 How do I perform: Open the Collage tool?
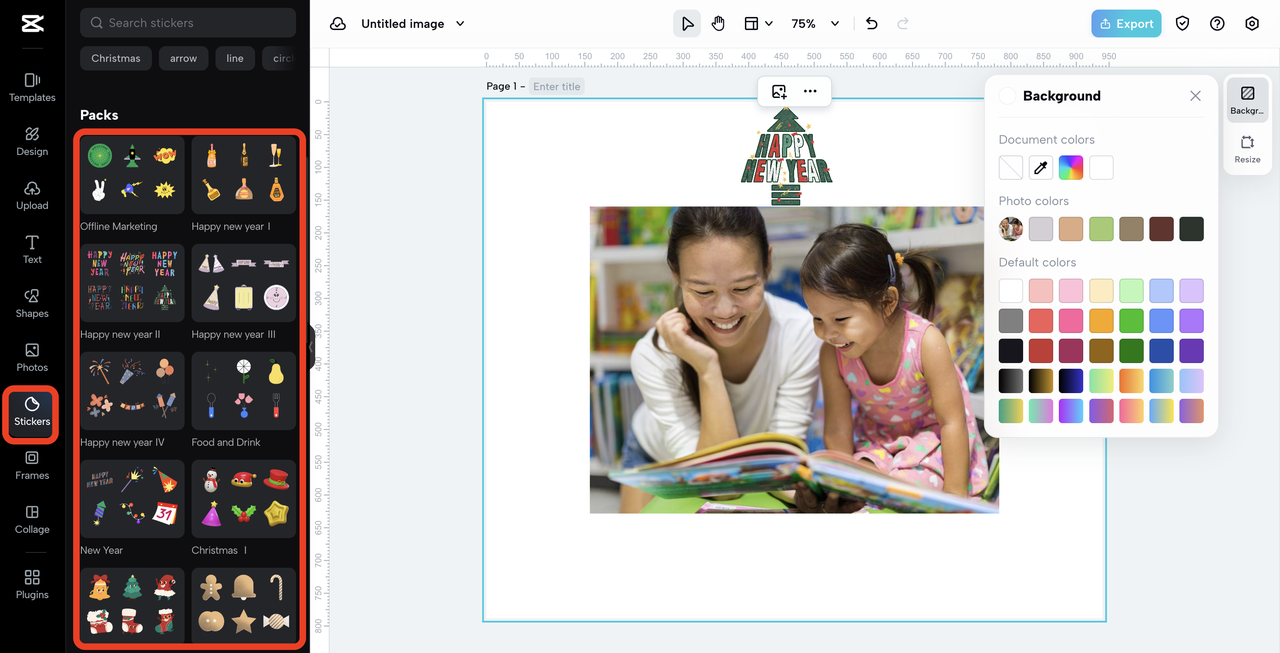32,519
